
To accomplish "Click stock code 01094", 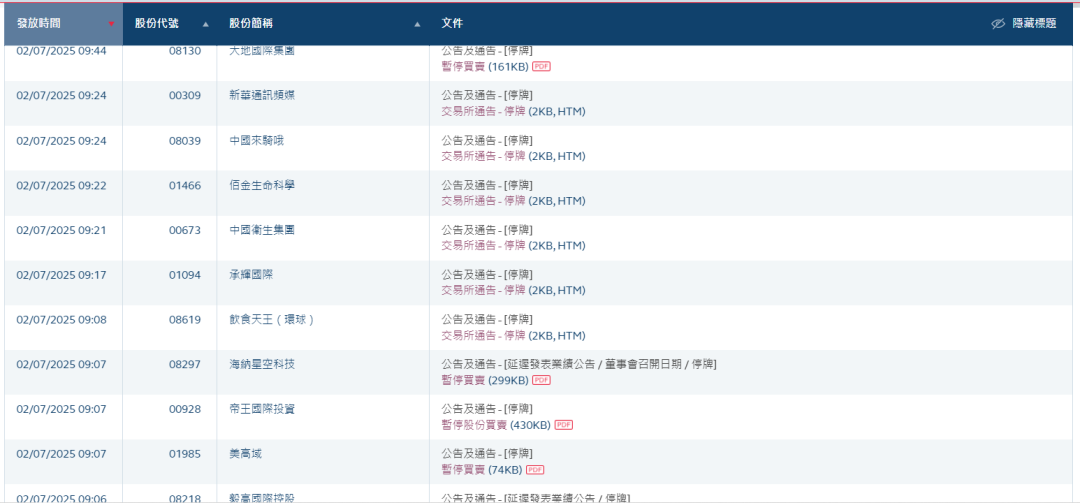I will tap(185, 274).
